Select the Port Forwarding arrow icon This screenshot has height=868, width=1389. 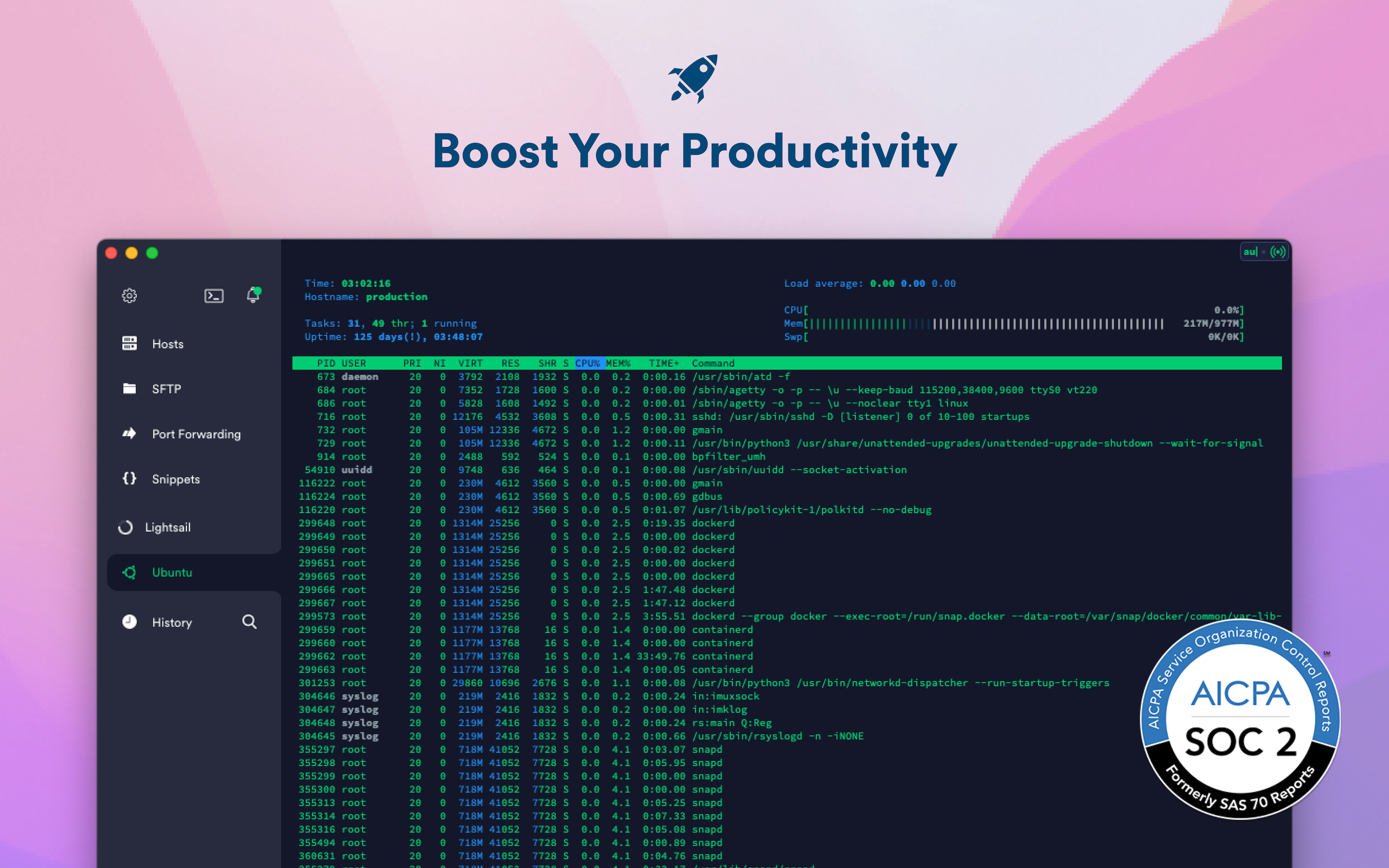(129, 434)
